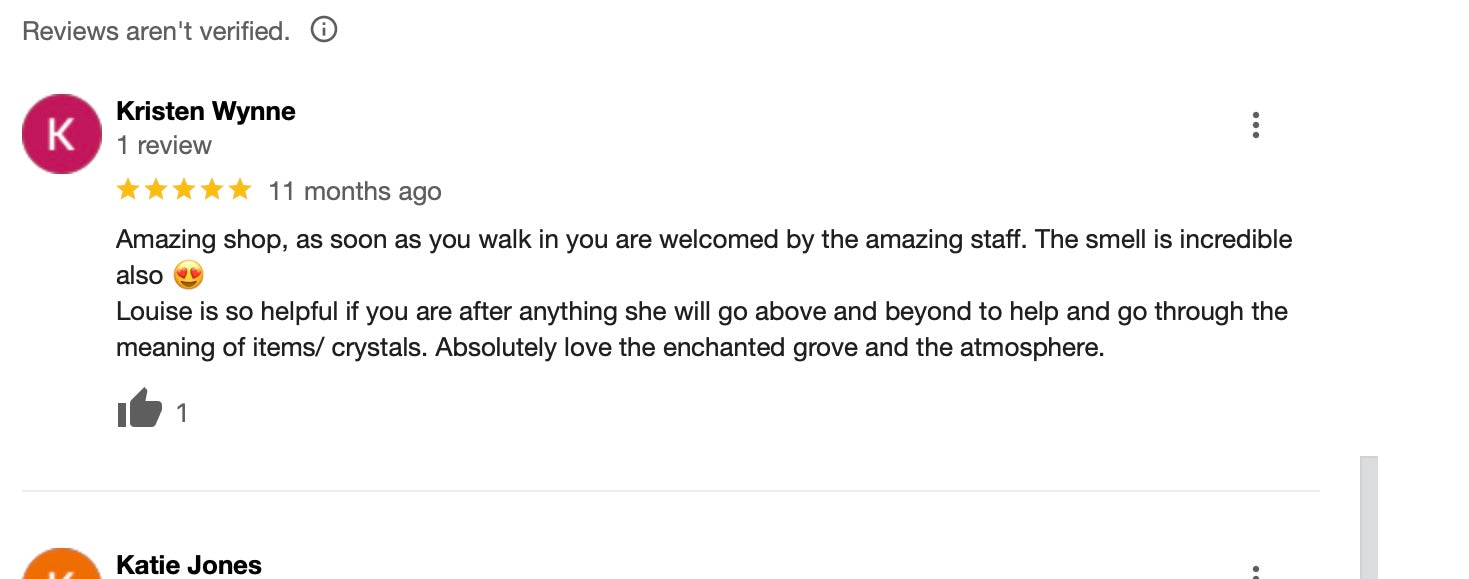
Task: Open Katie Jones' reviewer profile name
Action: [189, 565]
